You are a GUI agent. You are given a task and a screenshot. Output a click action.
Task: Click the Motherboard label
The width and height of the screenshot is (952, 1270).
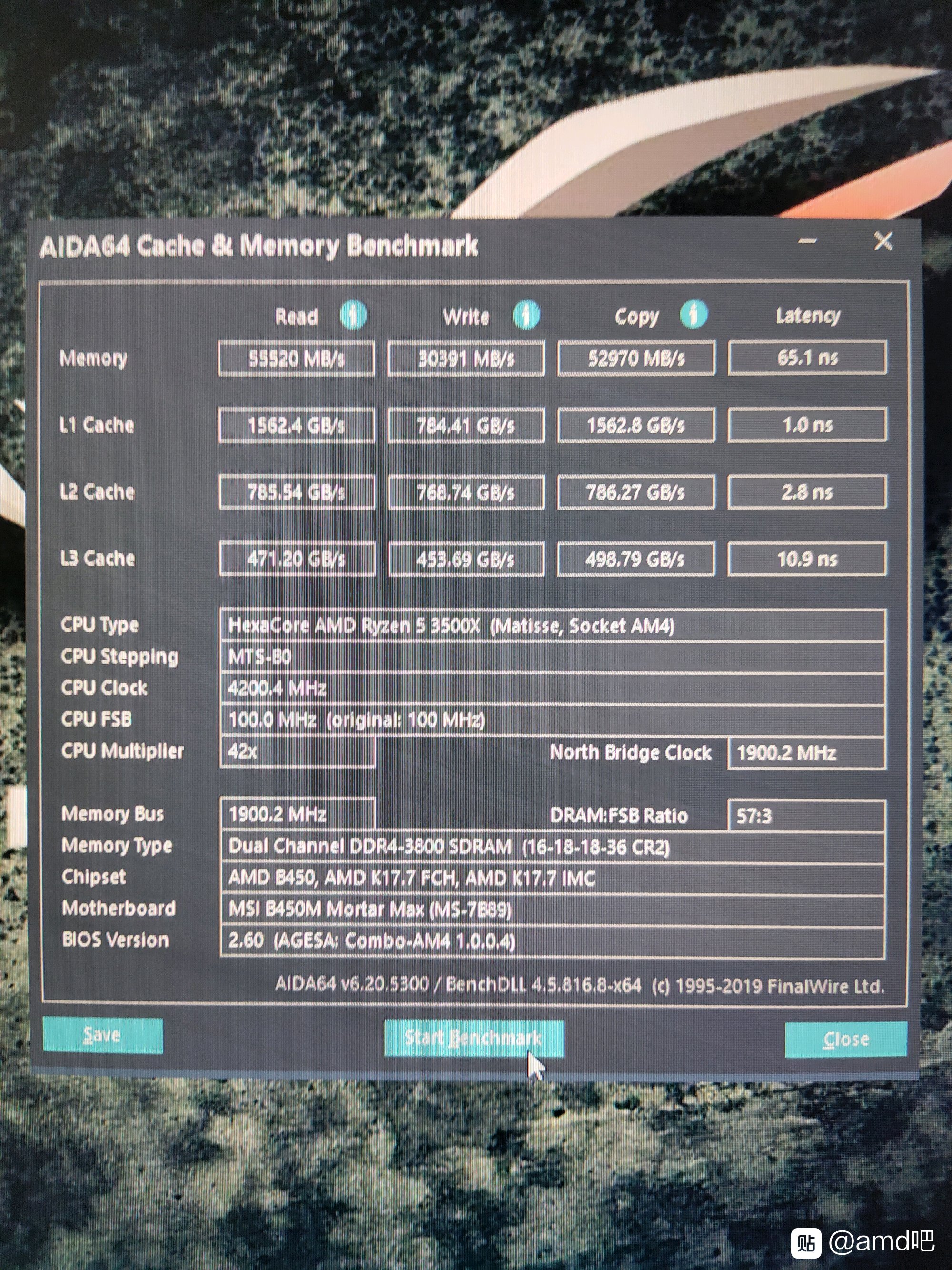click(x=119, y=909)
